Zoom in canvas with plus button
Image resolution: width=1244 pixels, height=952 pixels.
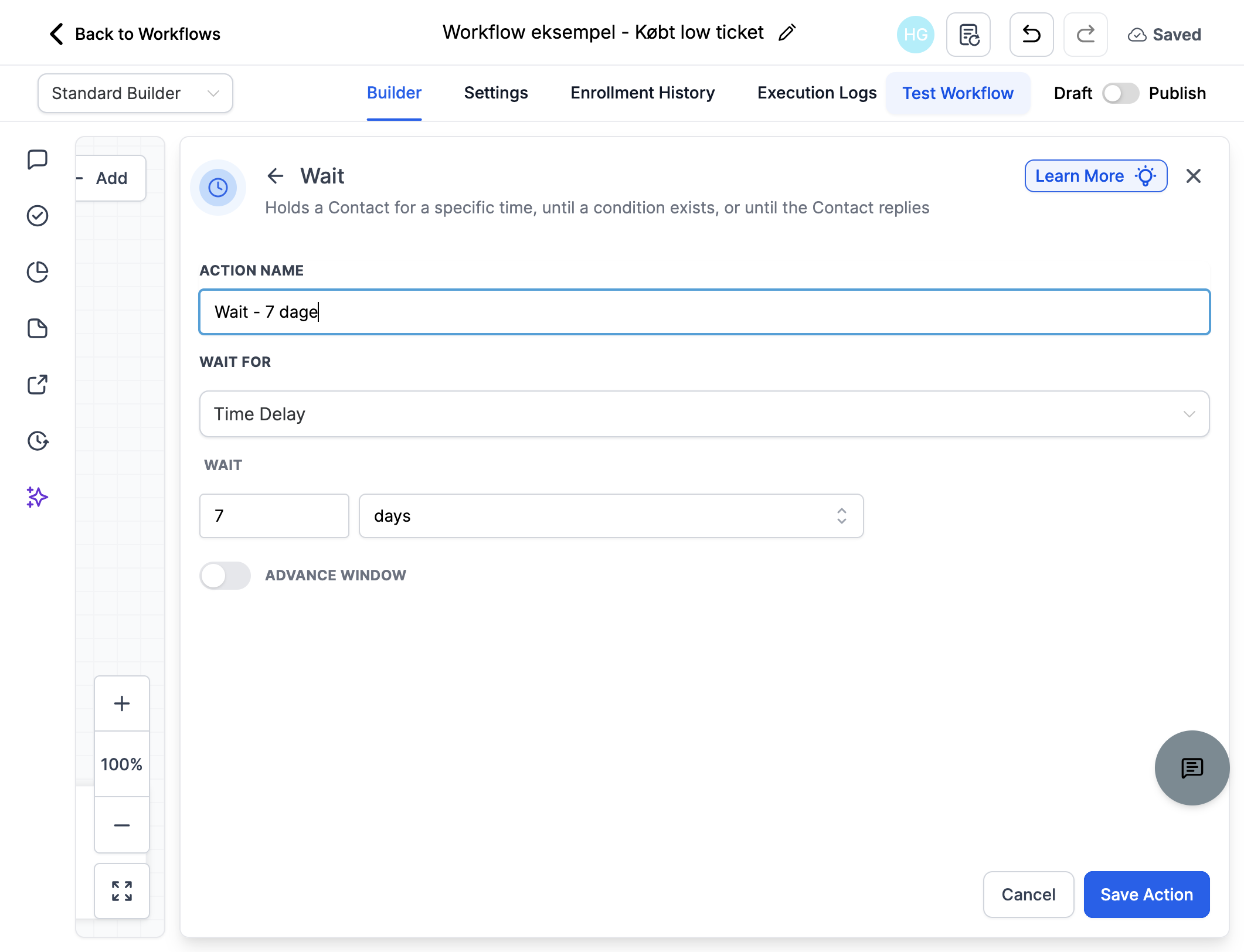pyautogui.click(x=122, y=703)
